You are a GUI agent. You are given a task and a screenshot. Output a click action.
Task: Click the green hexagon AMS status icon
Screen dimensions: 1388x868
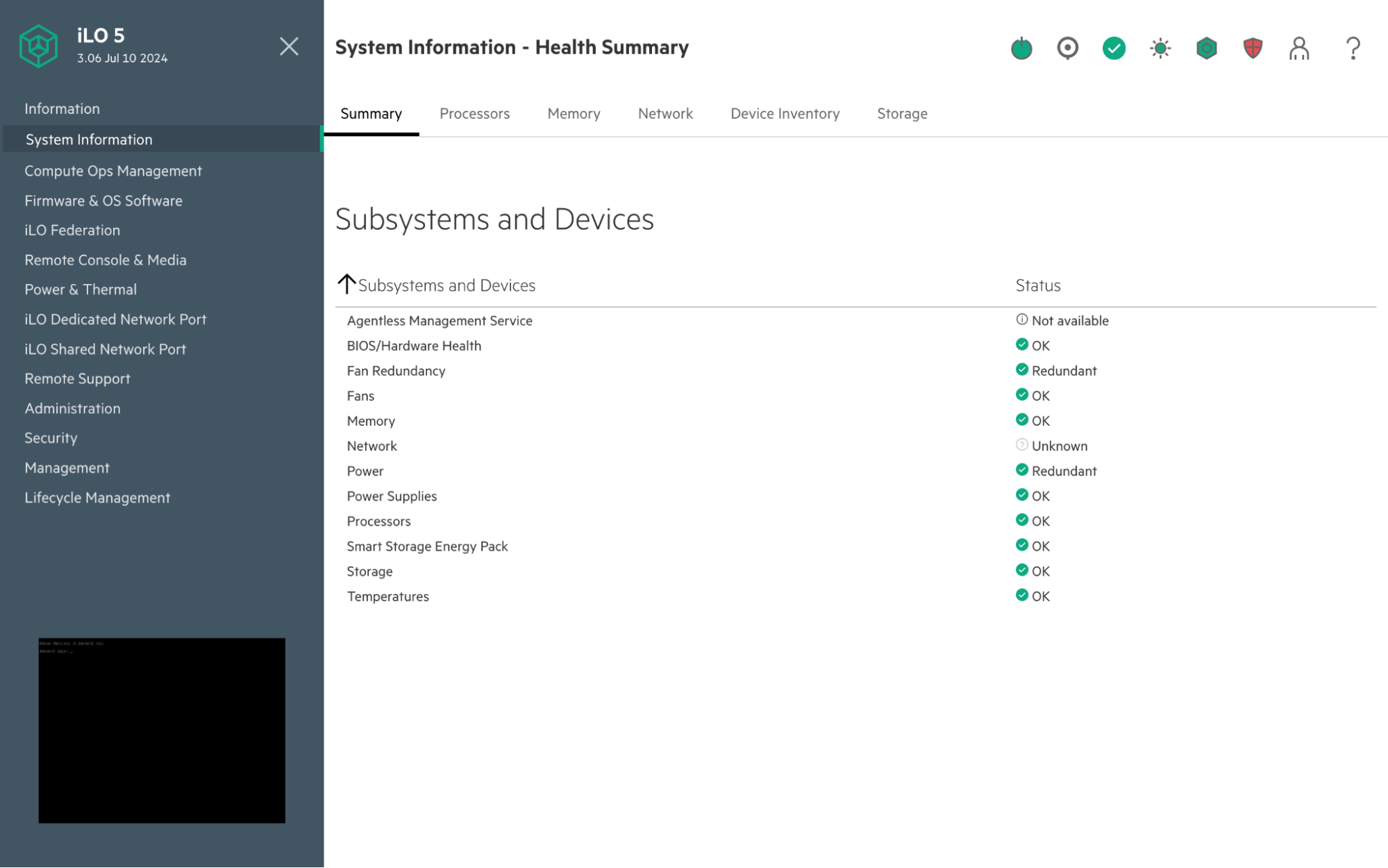click(x=1206, y=48)
